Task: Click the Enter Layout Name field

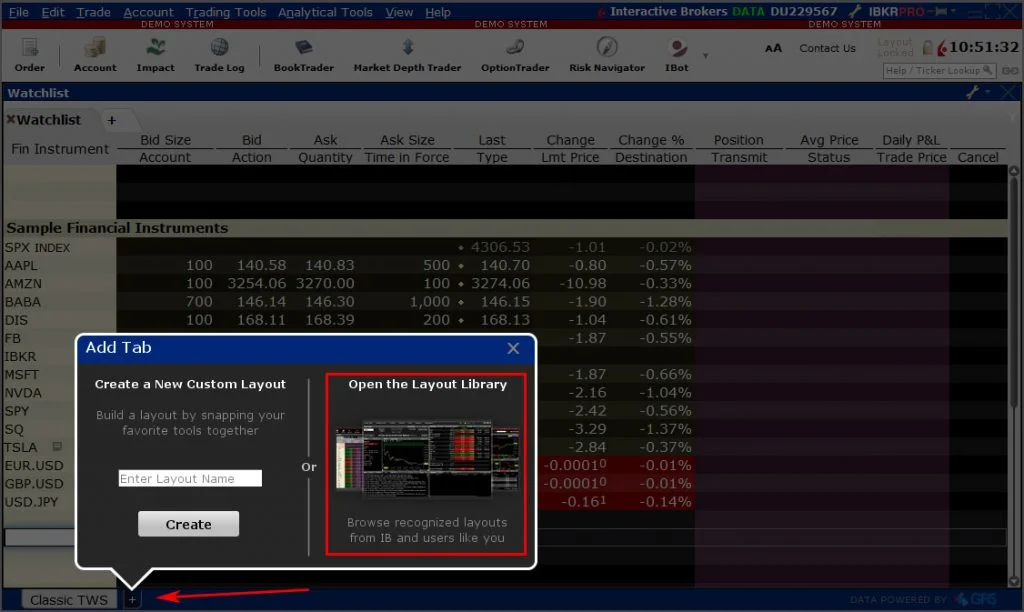Action: 190,479
